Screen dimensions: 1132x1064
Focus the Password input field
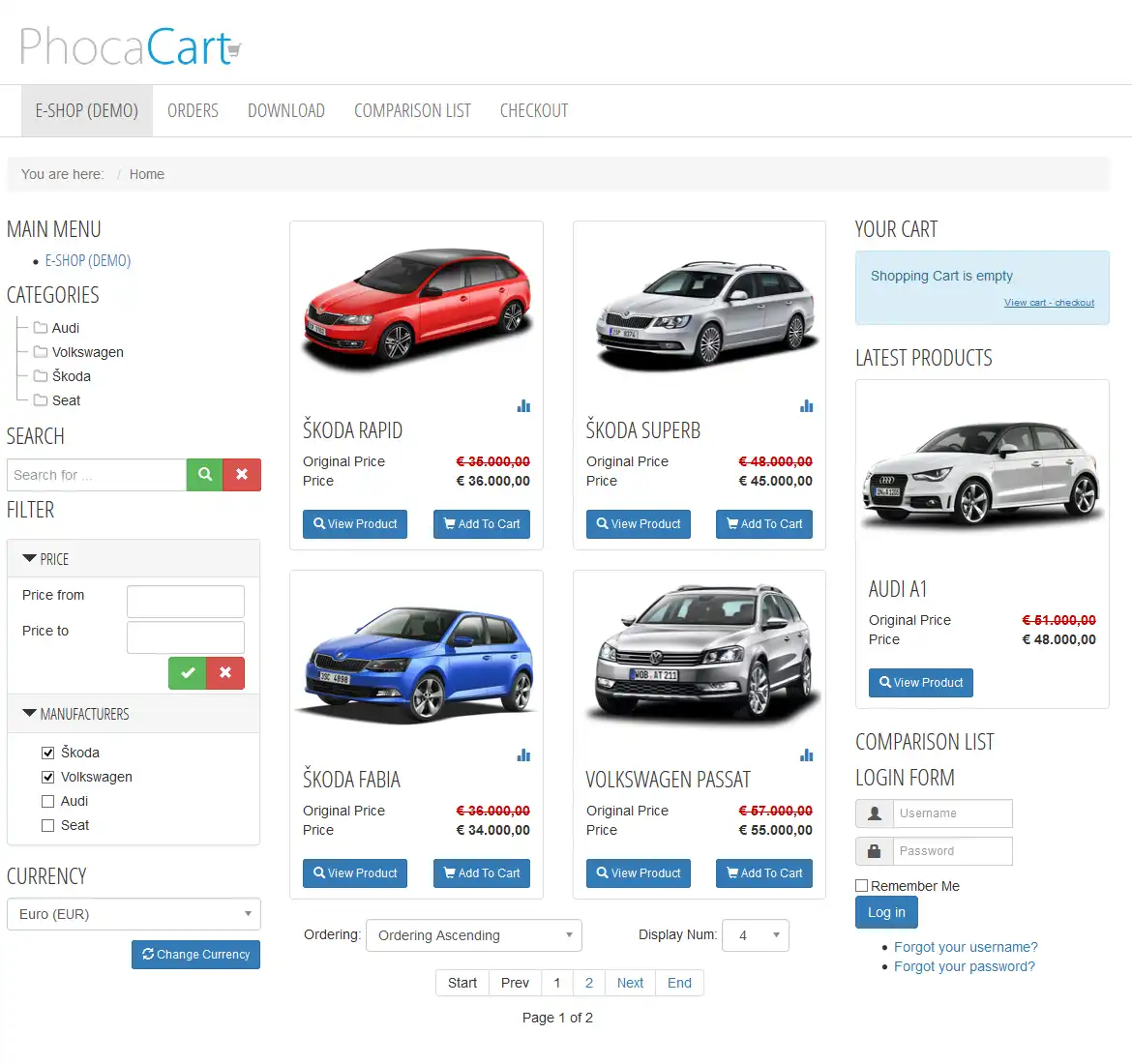(952, 851)
